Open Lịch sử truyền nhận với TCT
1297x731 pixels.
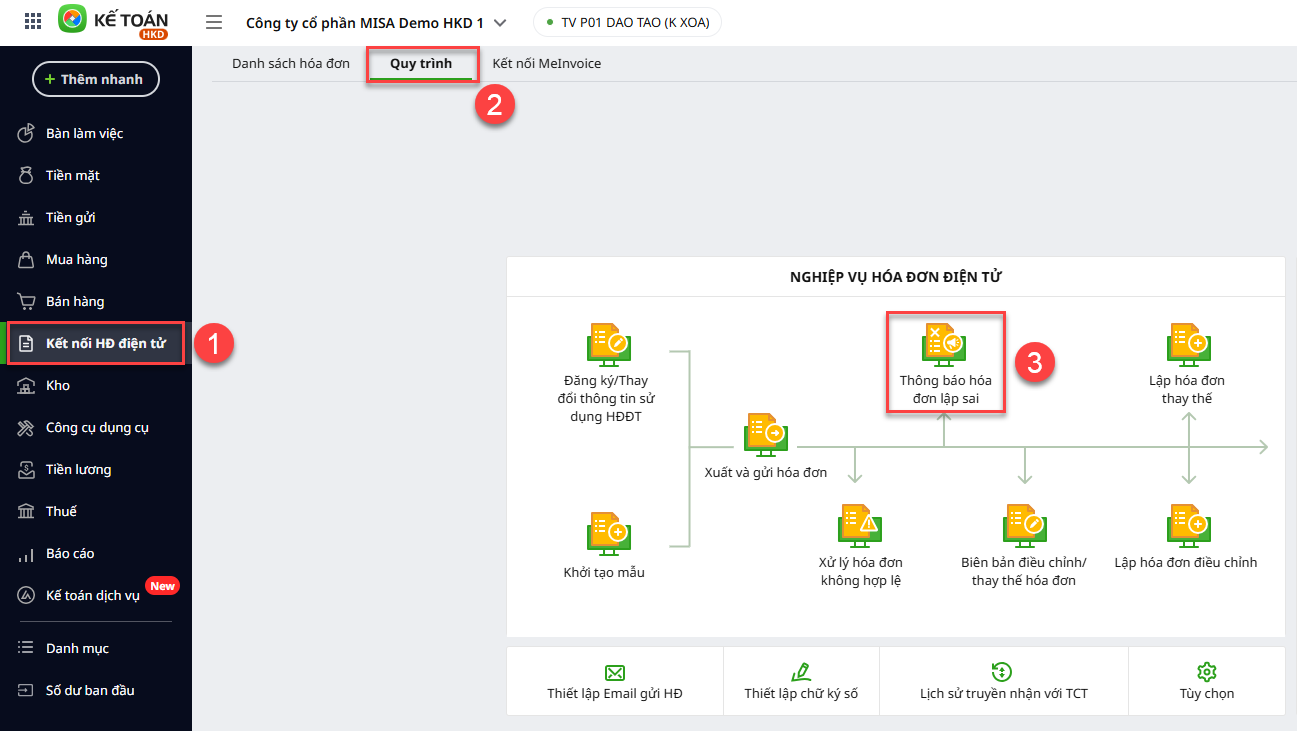coord(1003,682)
